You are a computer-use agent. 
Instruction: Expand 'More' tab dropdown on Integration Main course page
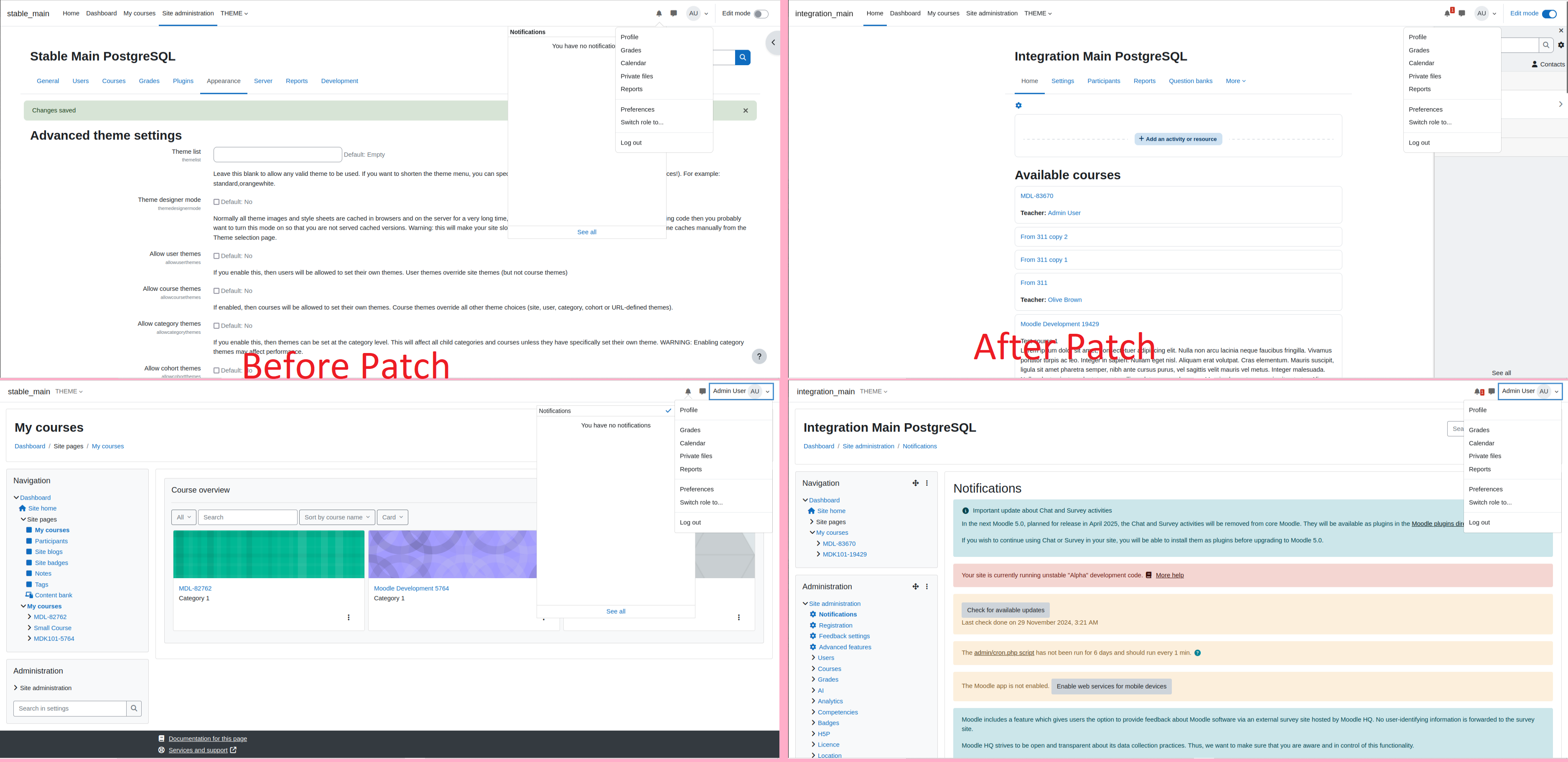tap(1235, 81)
